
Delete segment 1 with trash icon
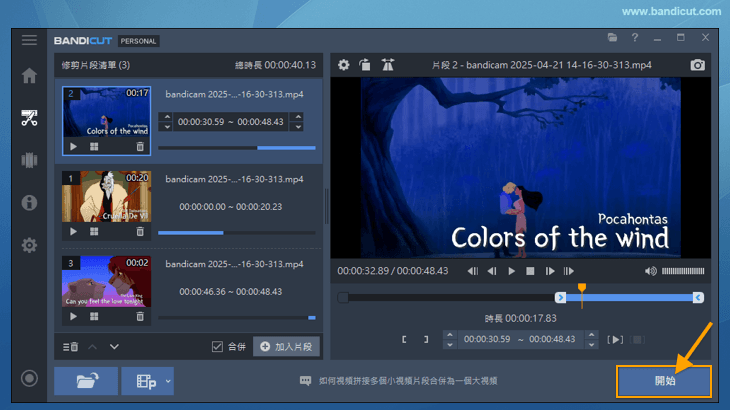[140, 231]
